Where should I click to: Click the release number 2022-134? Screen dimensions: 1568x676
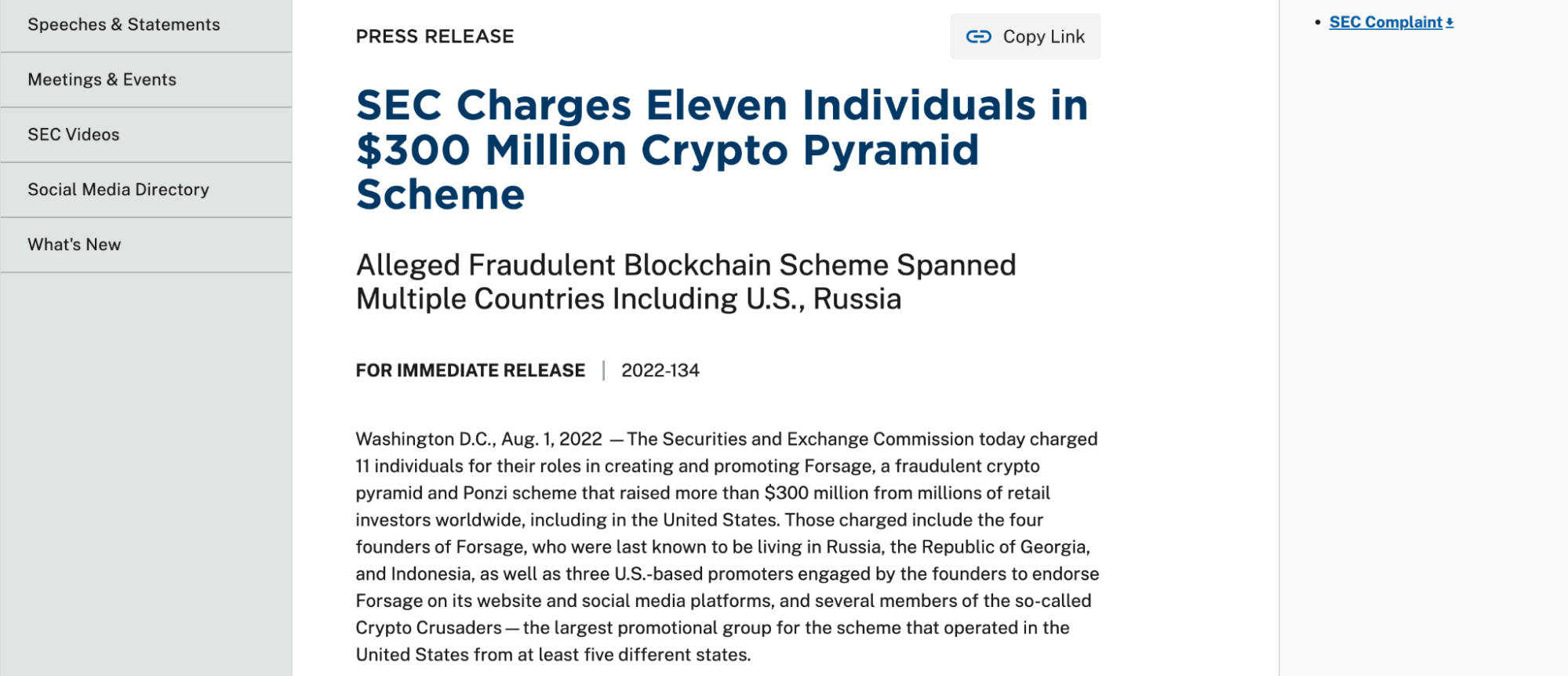660,370
